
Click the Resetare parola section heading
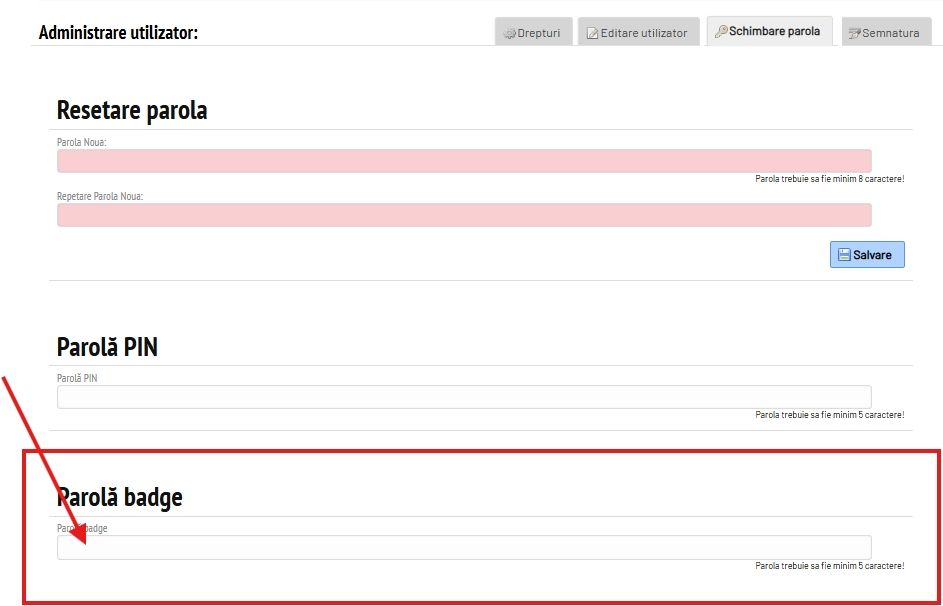pos(132,110)
